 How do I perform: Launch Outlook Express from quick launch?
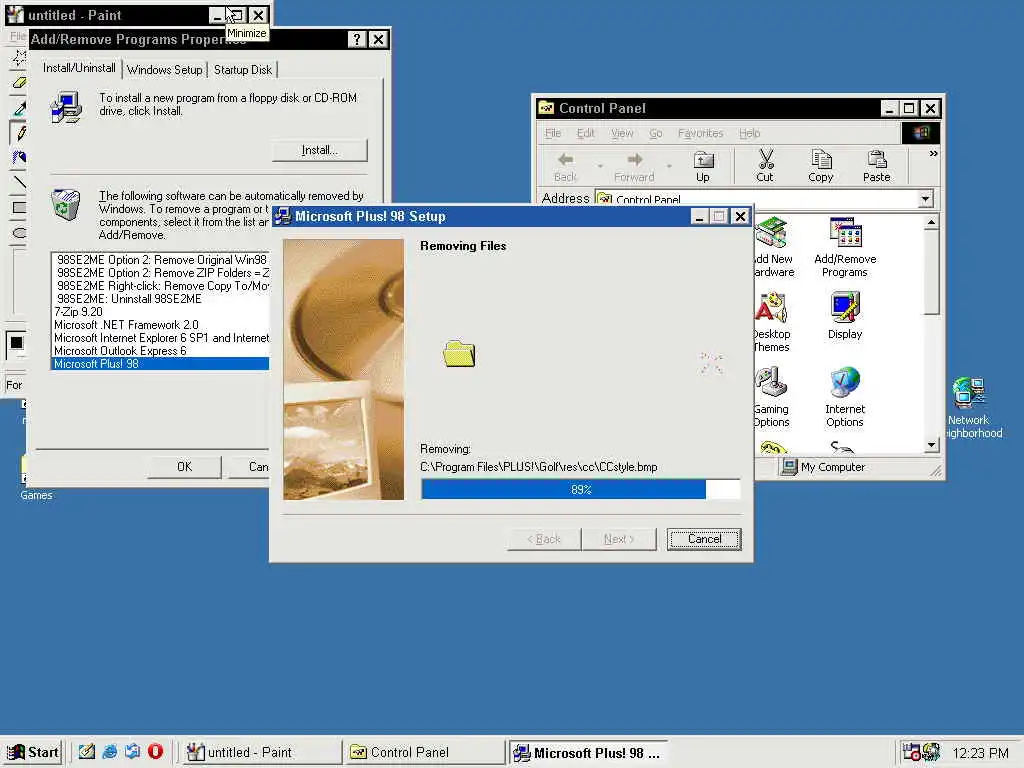[x=133, y=752]
